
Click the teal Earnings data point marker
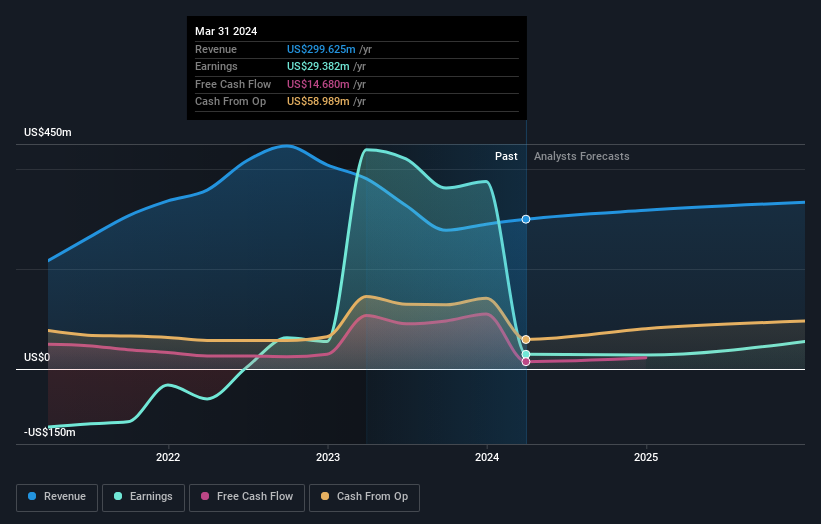[526, 354]
